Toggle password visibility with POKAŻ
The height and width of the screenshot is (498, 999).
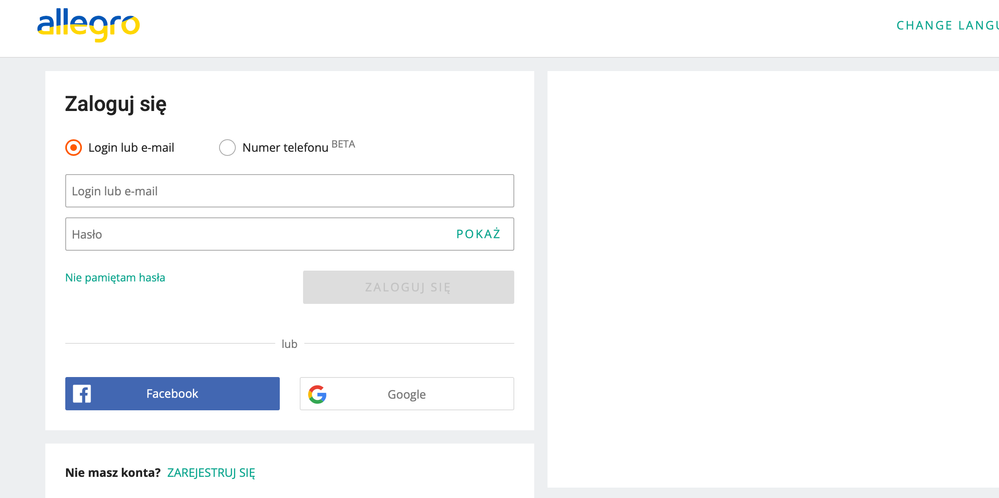coord(478,234)
